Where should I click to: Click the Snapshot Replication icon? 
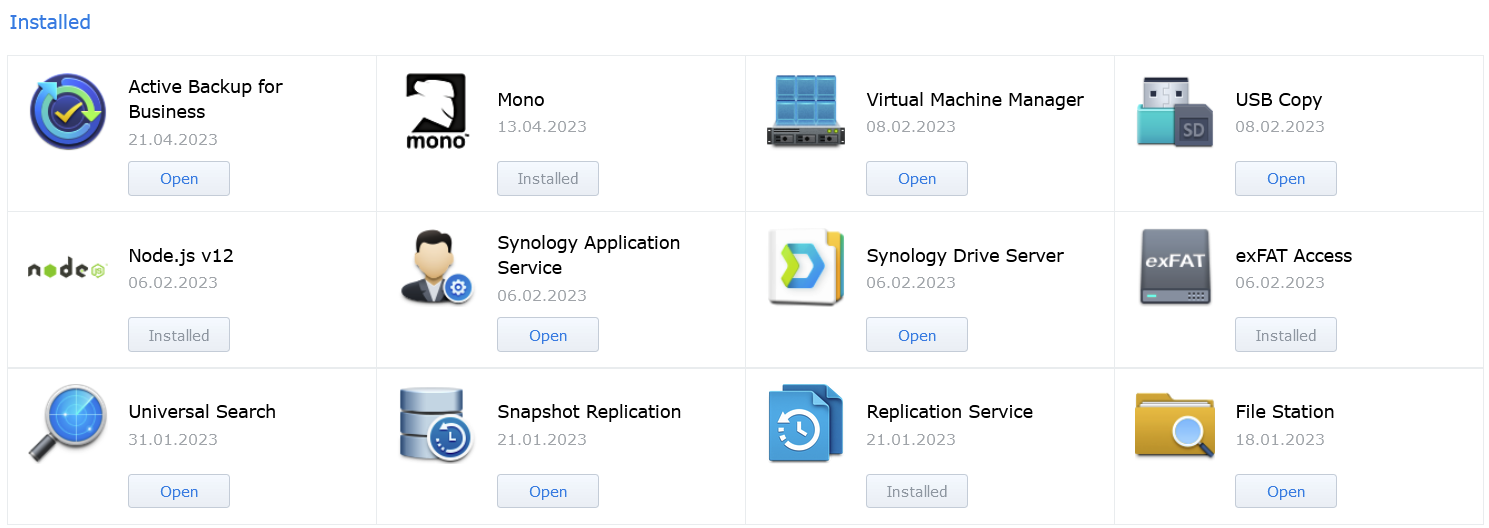coord(436,424)
